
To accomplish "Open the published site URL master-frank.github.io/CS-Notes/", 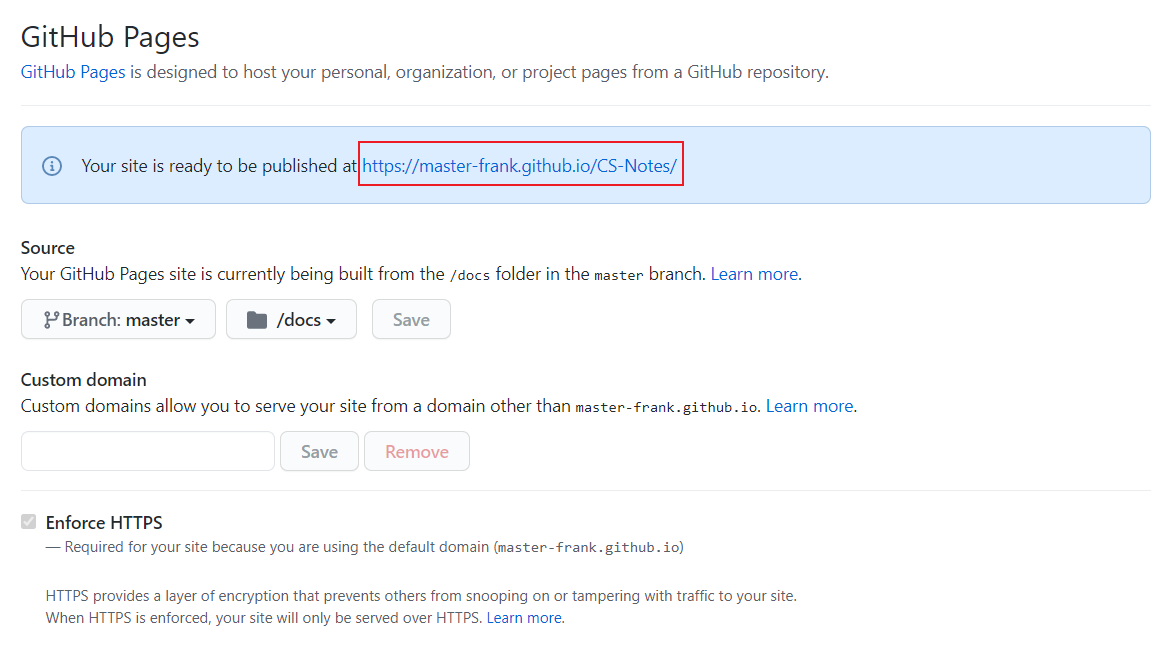I will coord(519,165).
